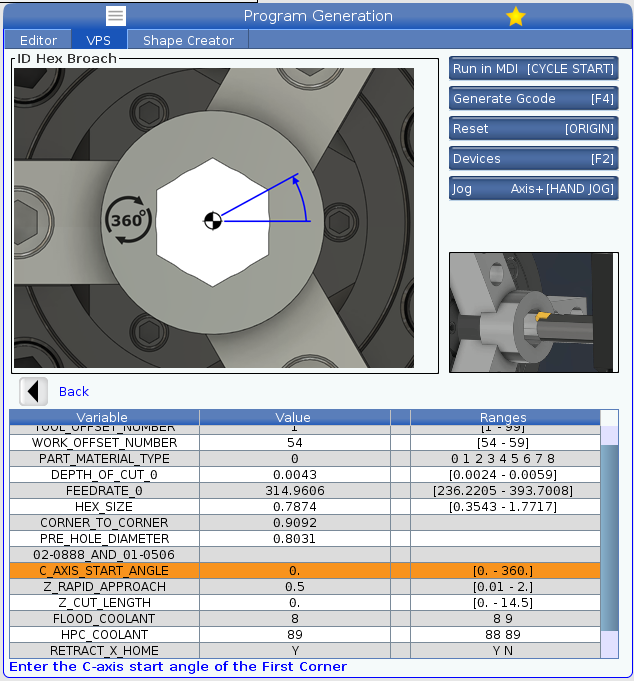Select Z_CUT_LENGTH variable
The height and width of the screenshot is (681, 634).
(104, 603)
